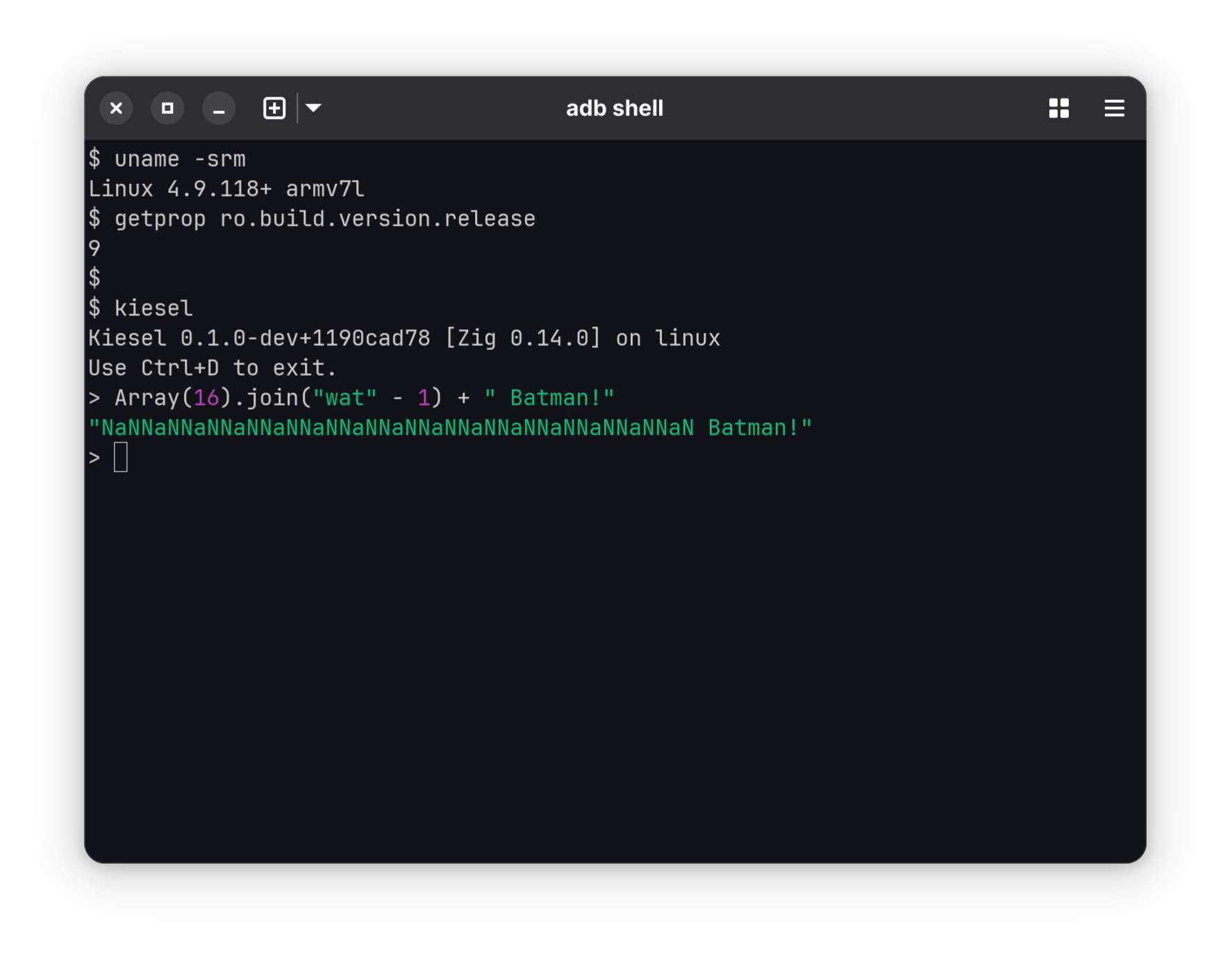Click the green 'NaNNaN... Batman!' result string
The image size is (1232, 957).
tap(450, 428)
